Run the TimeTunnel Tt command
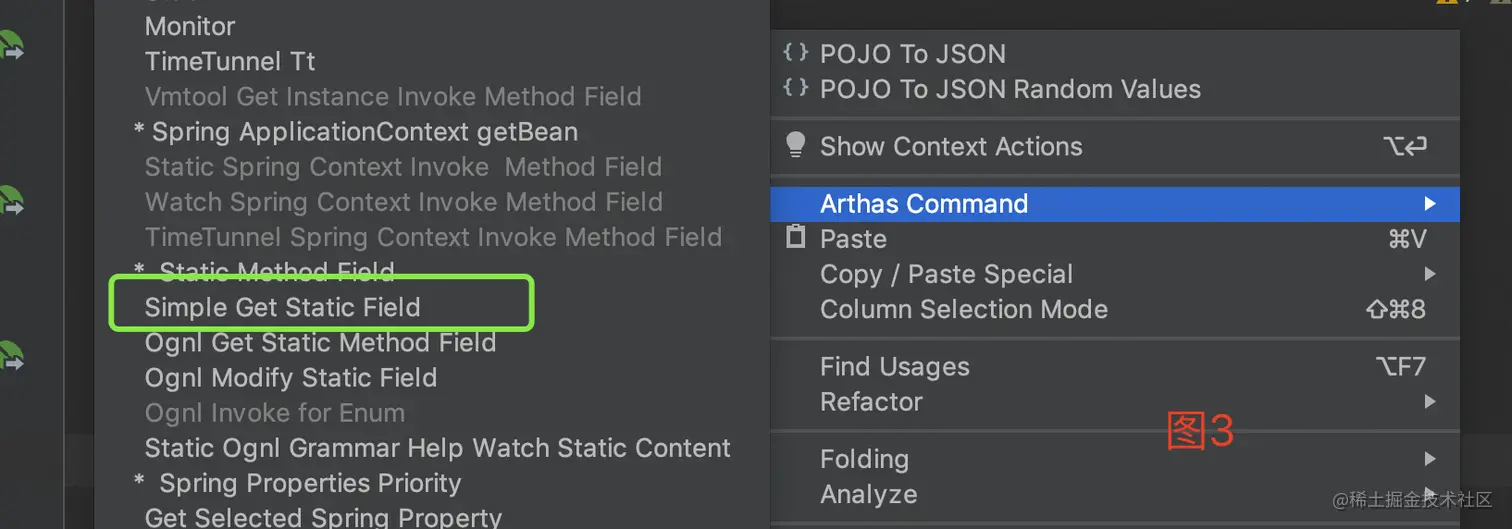 pos(230,61)
